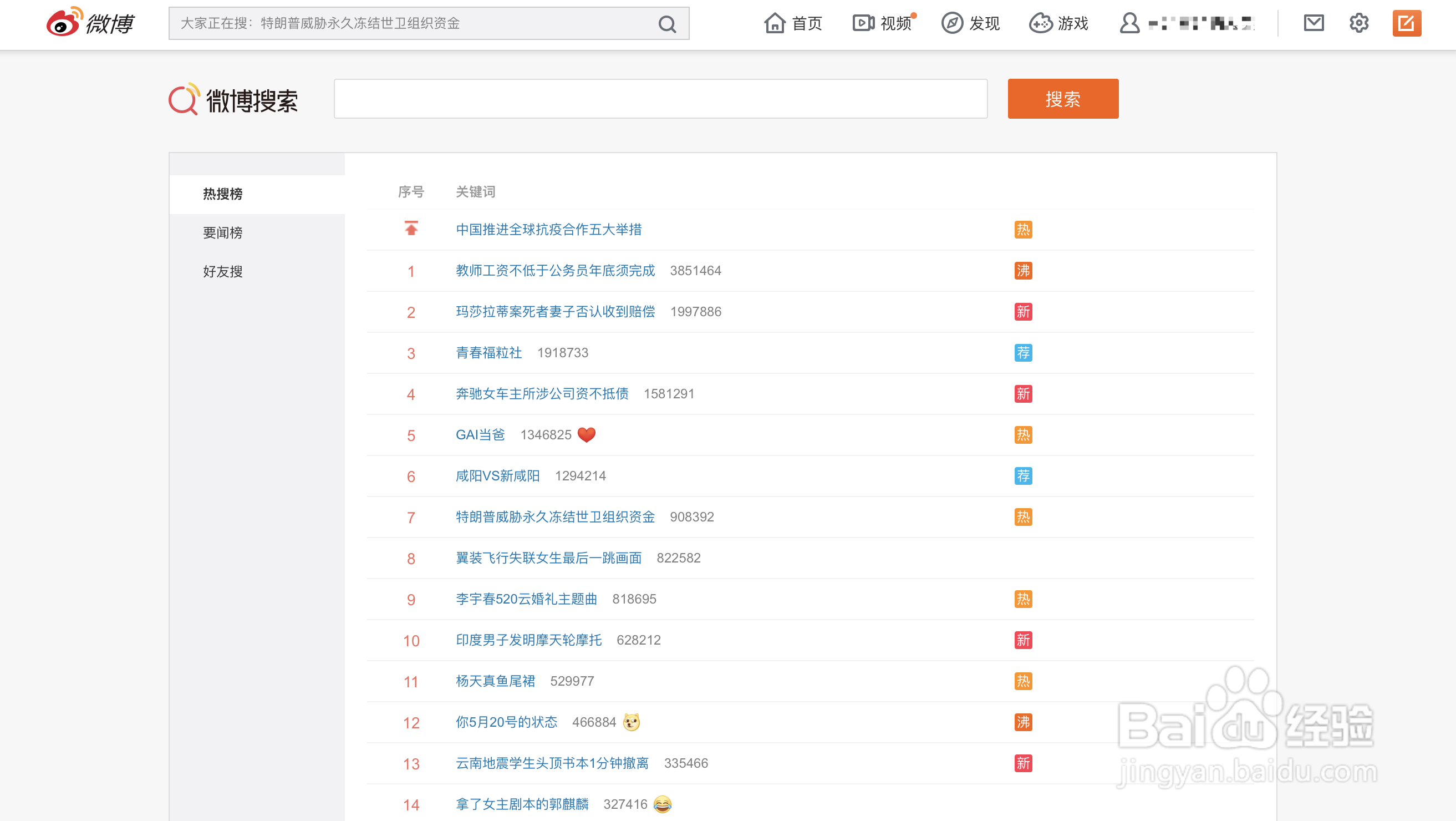Open the 首页 home icon
The height and width of the screenshot is (821, 1456).
point(775,23)
